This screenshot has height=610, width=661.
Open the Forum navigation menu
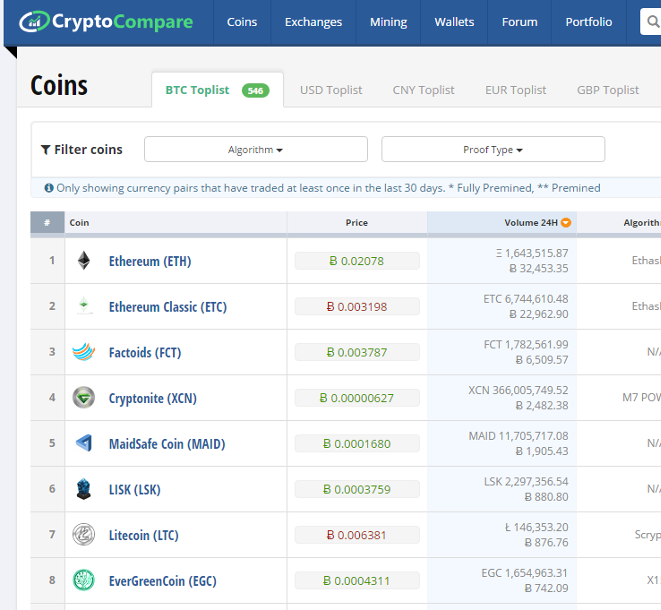[x=520, y=22]
